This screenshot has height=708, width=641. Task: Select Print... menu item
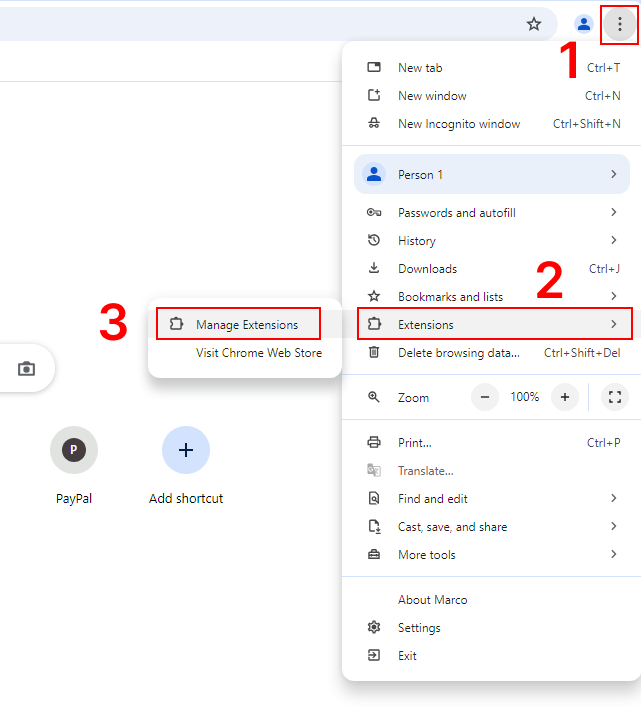pyautogui.click(x=492, y=442)
